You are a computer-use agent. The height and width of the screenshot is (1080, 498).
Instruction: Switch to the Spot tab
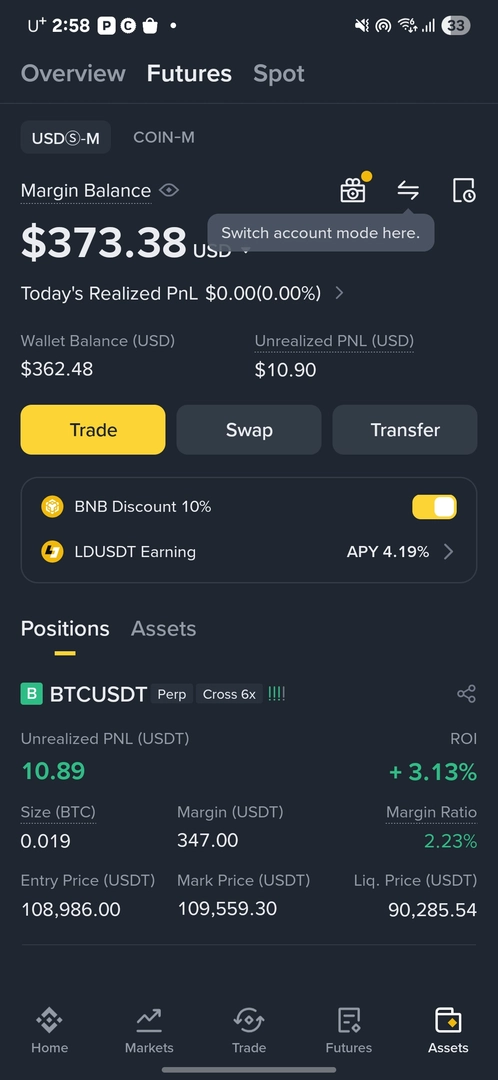tap(279, 74)
